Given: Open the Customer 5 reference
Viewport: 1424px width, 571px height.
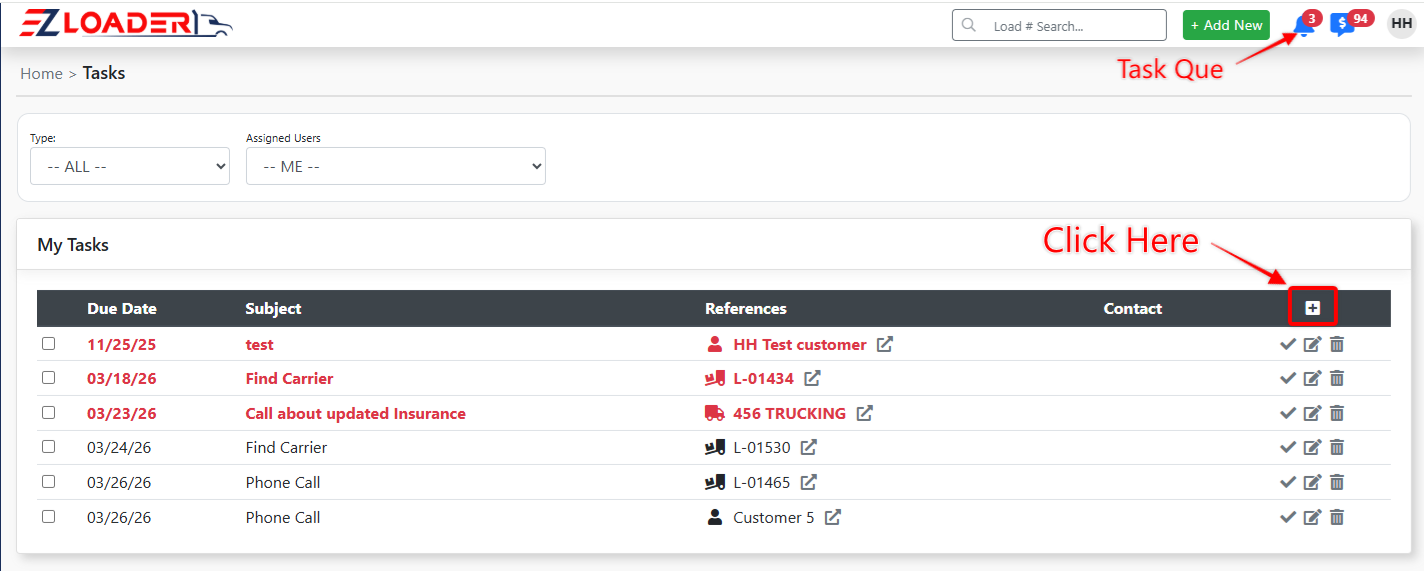Looking at the screenshot, I should [774, 518].
